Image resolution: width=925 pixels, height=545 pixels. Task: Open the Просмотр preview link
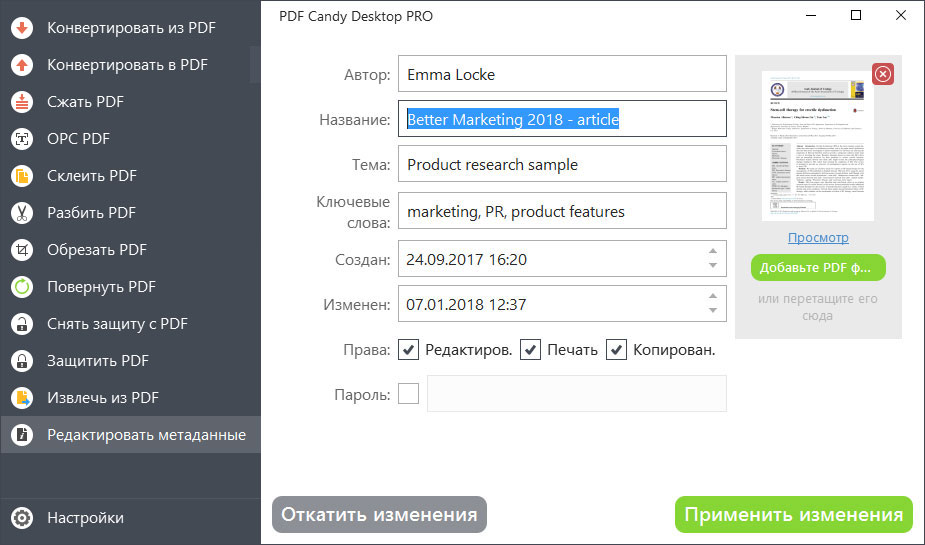(x=818, y=238)
